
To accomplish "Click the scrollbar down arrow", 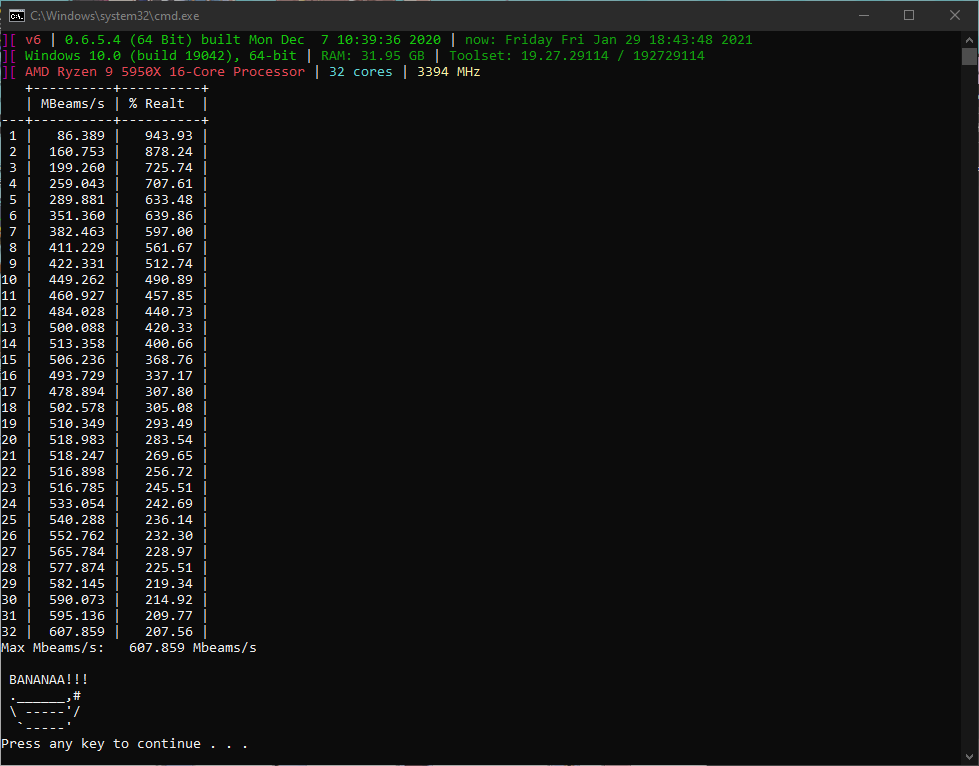I will point(969,757).
